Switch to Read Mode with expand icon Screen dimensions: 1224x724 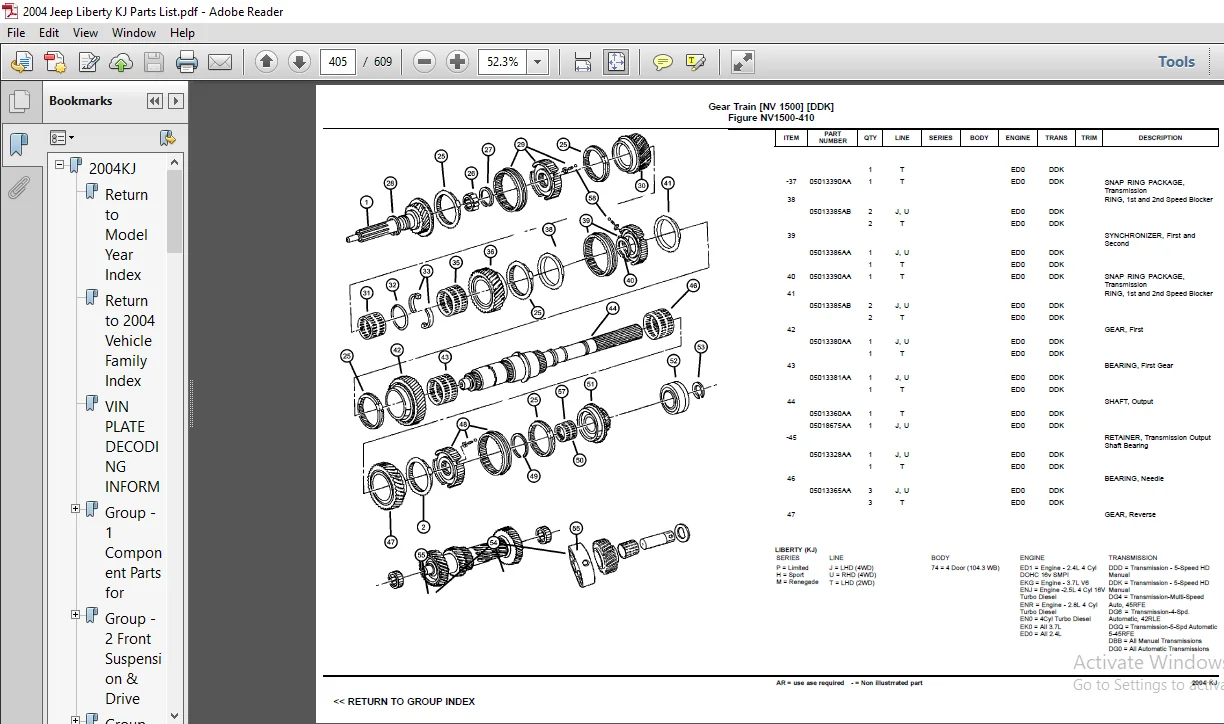(742, 62)
